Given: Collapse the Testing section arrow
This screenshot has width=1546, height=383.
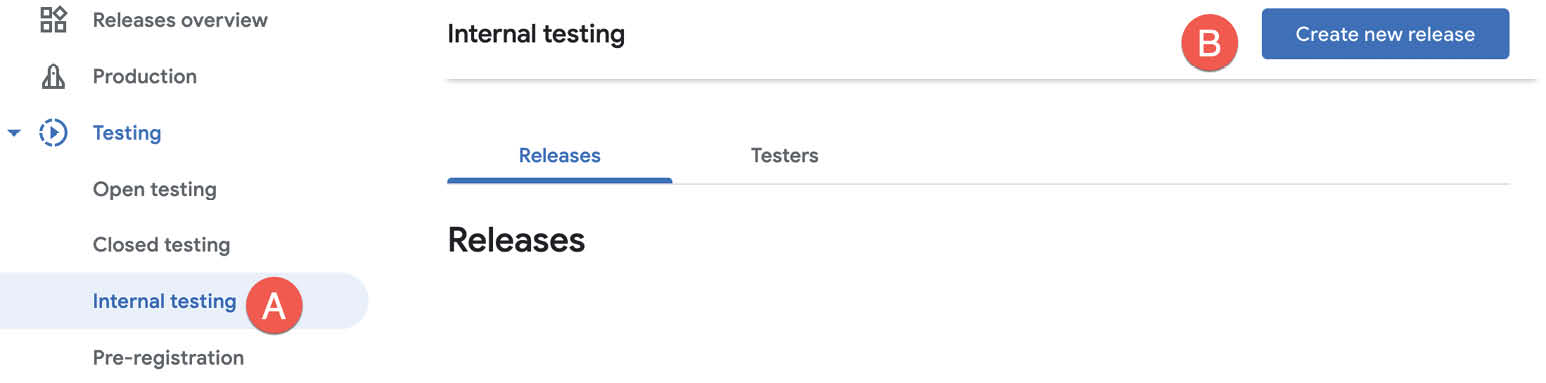Looking at the screenshot, I should coord(14,133).
